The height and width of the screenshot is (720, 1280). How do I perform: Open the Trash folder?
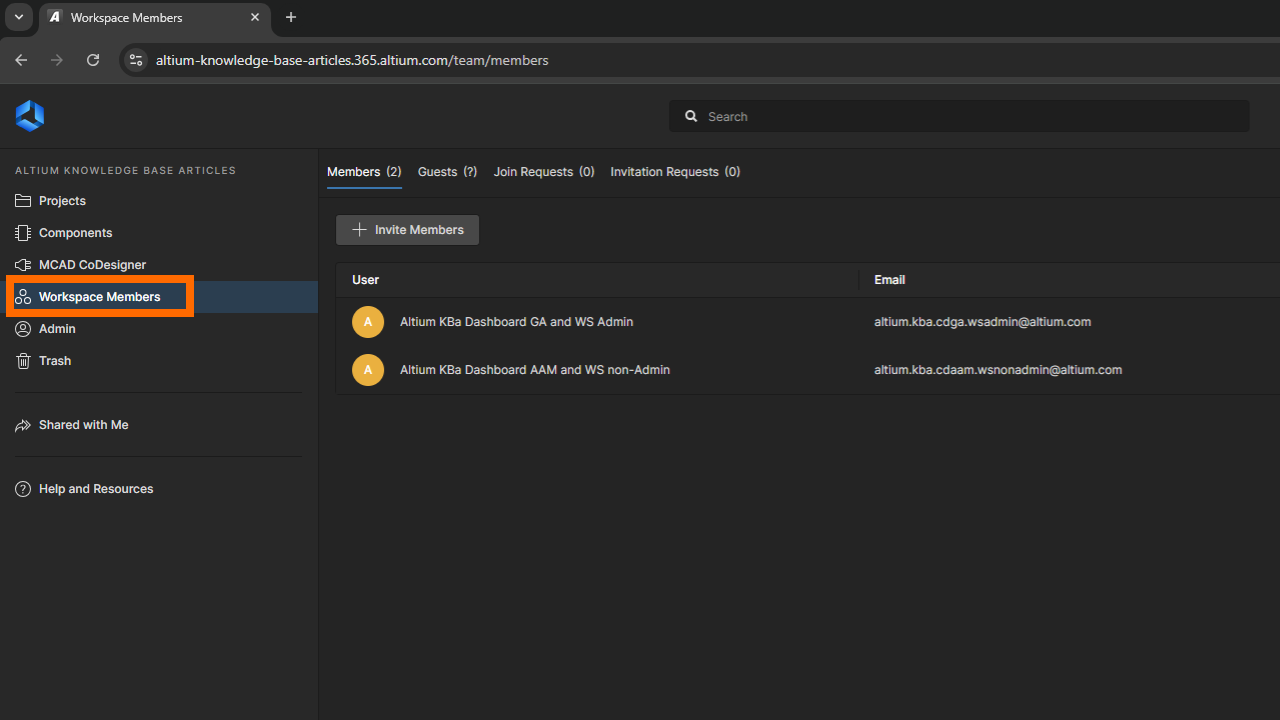pyautogui.click(x=55, y=361)
